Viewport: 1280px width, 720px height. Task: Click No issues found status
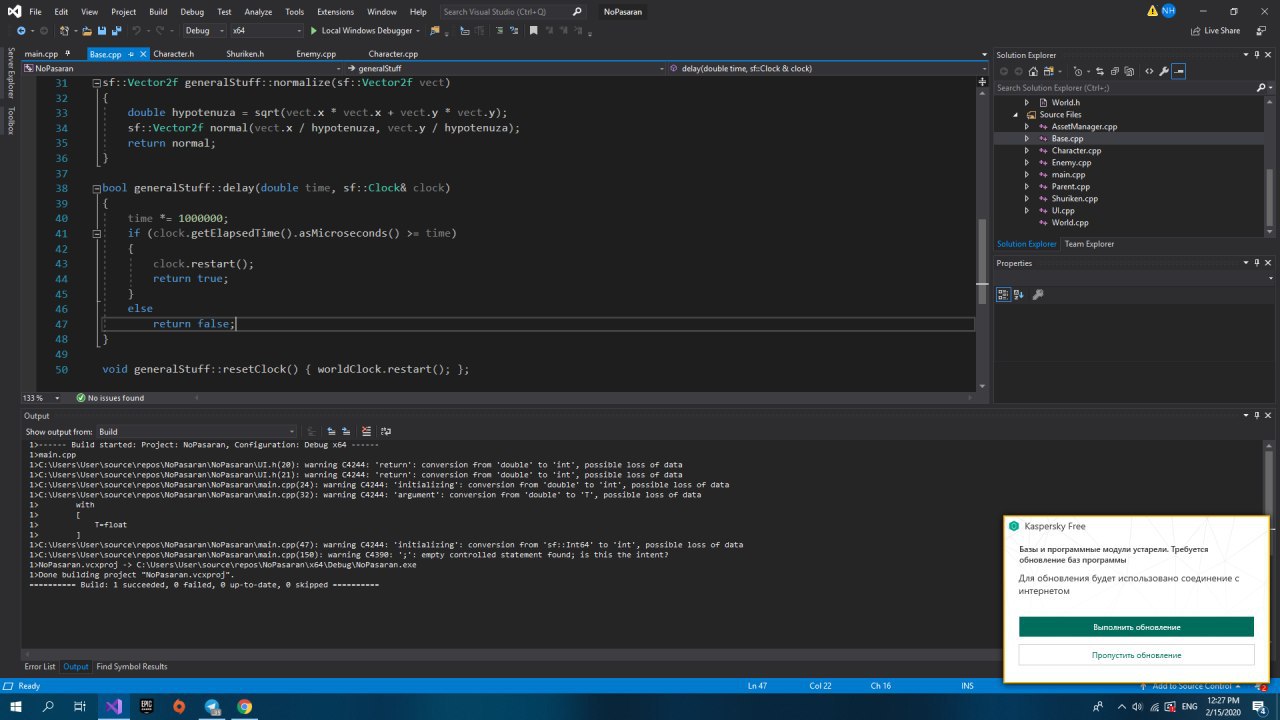click(110, 397)
